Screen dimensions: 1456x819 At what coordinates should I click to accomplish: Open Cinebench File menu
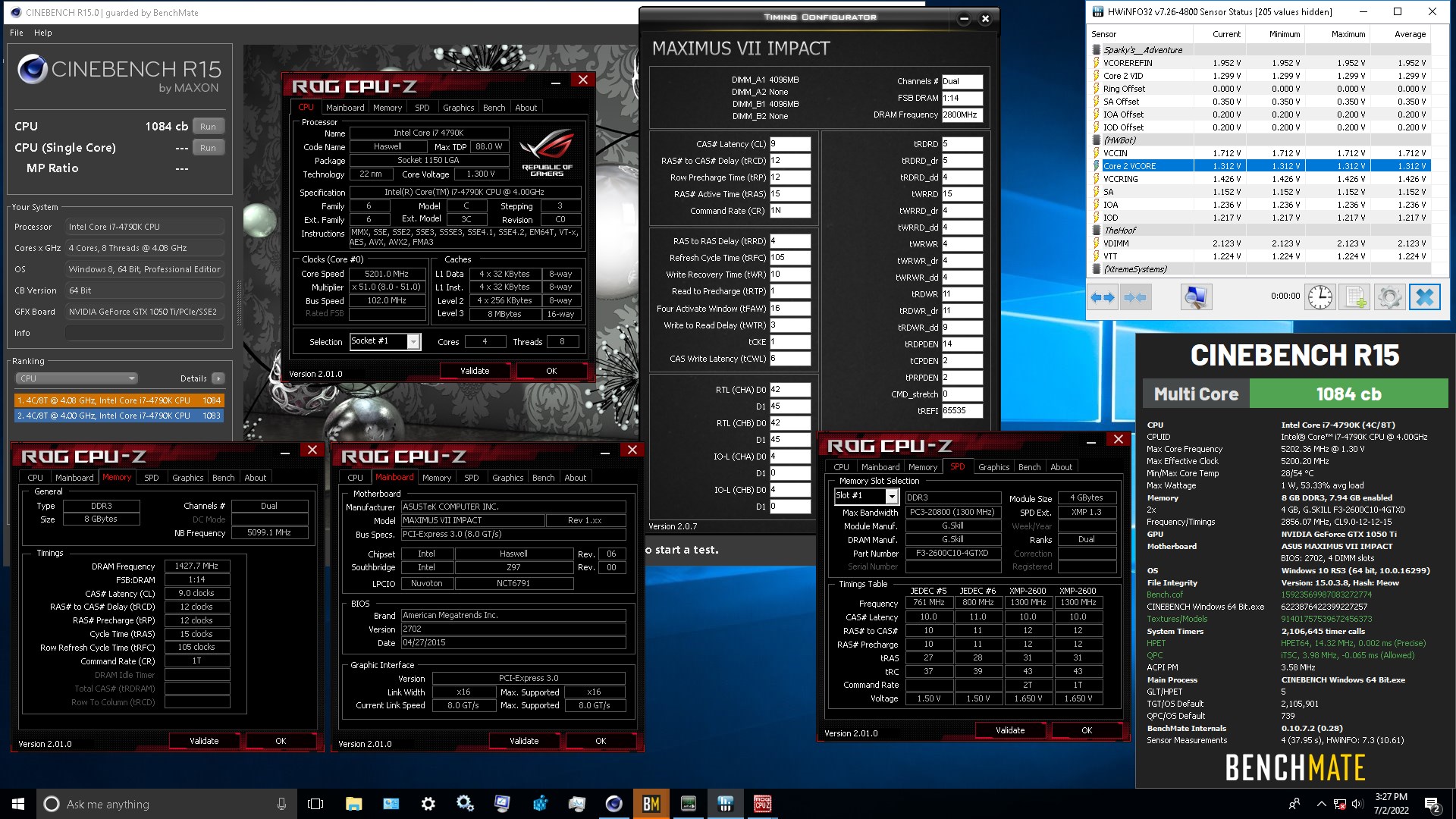point(17,33)
